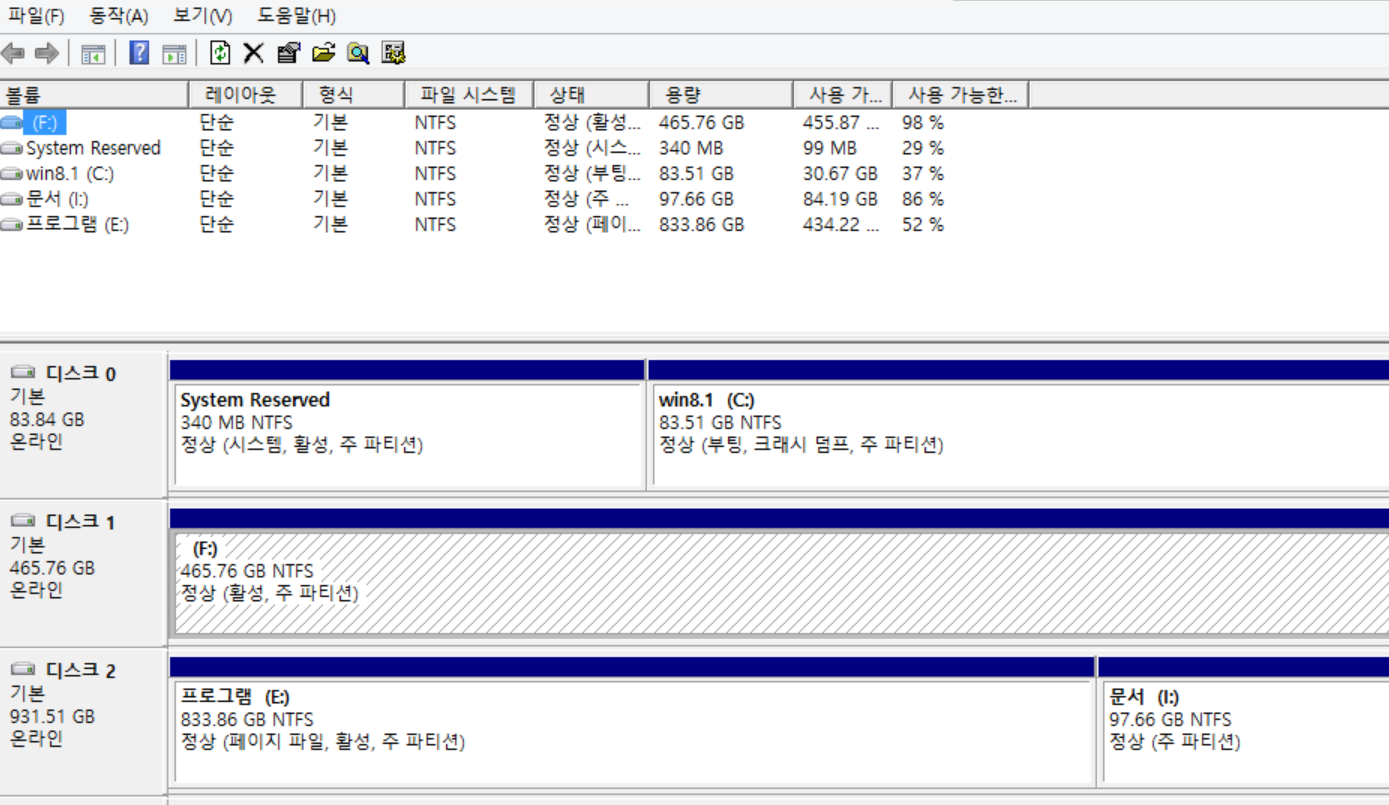This screenshot has width=1389, height=805.
Task: Click the 사용 가능한... column header
Action: 960,95
